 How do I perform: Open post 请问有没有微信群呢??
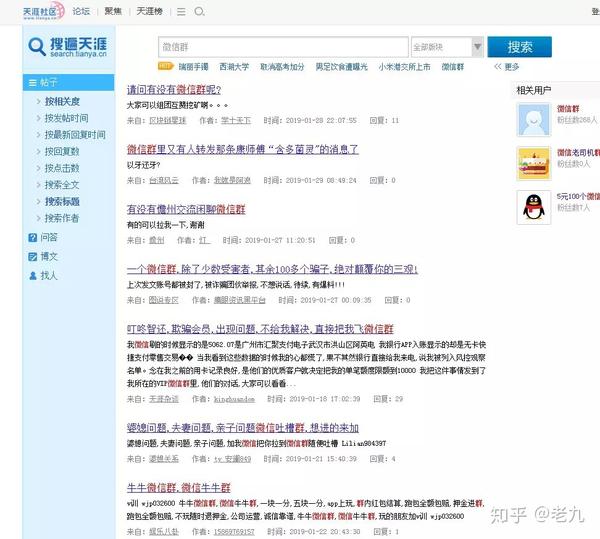(x=174, y=90)
